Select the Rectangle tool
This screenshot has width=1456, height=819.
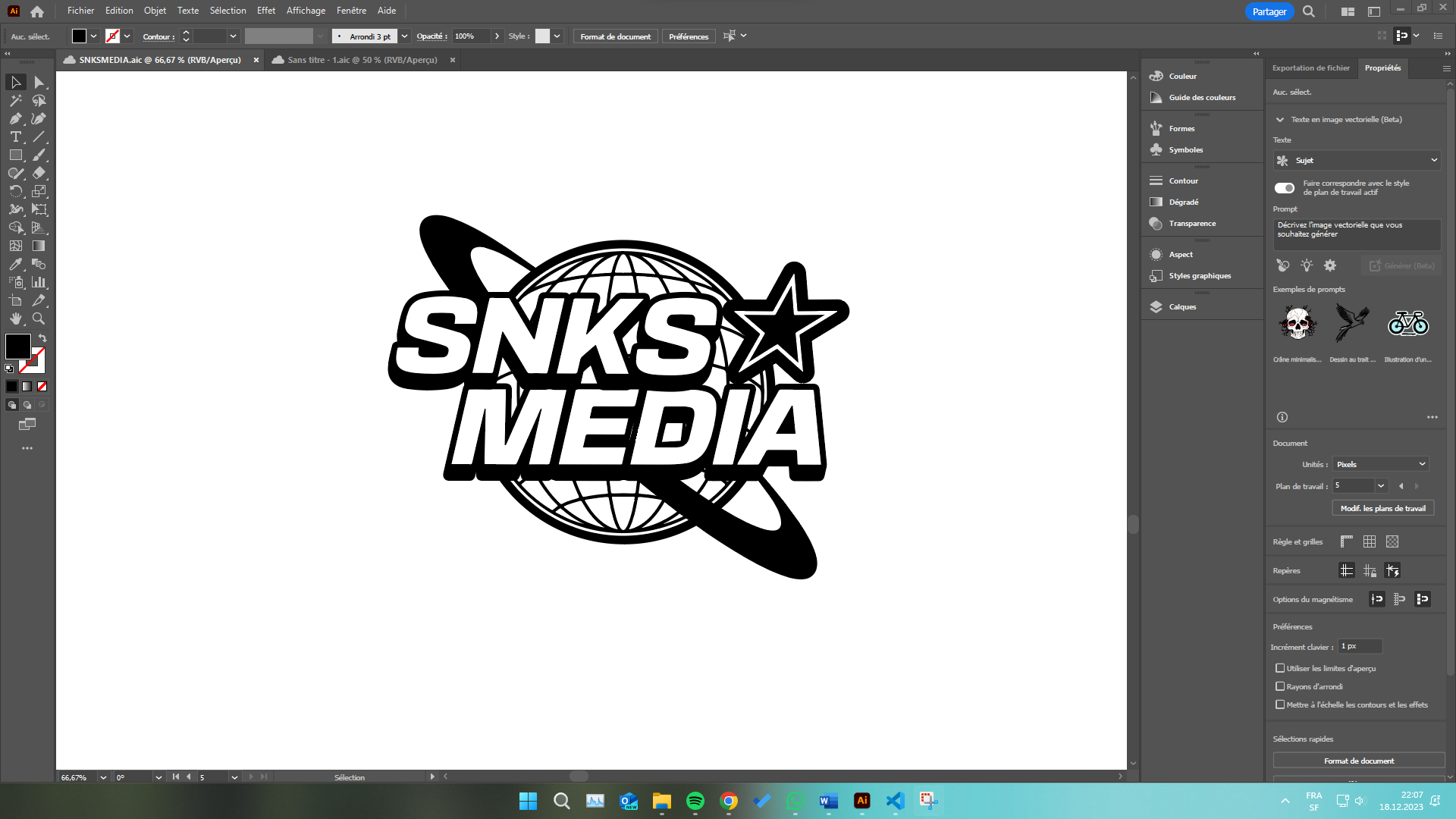[x=16, y=155]
